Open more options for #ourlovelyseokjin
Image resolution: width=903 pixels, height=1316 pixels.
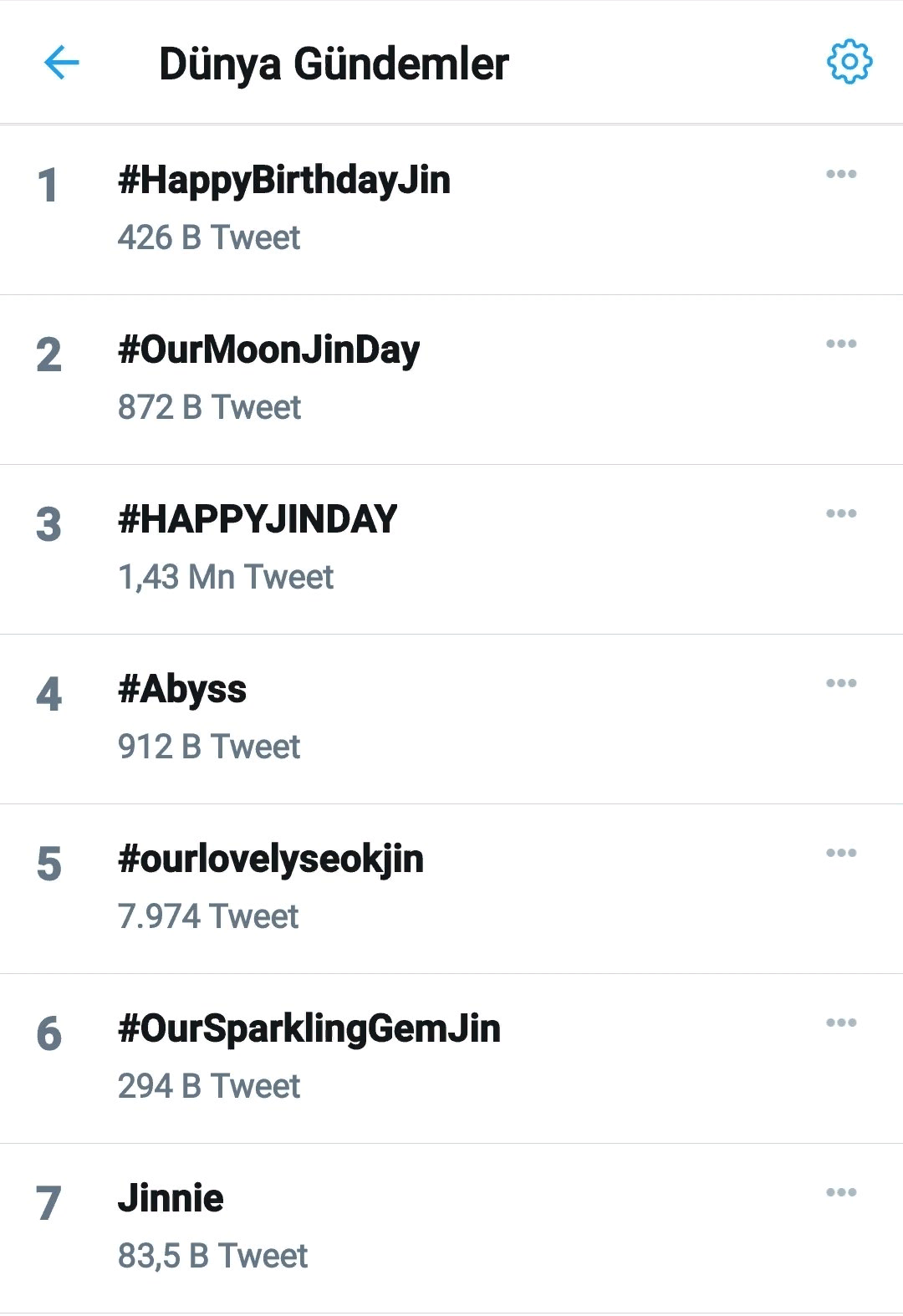pyautogui.click(x=840, y=853)
